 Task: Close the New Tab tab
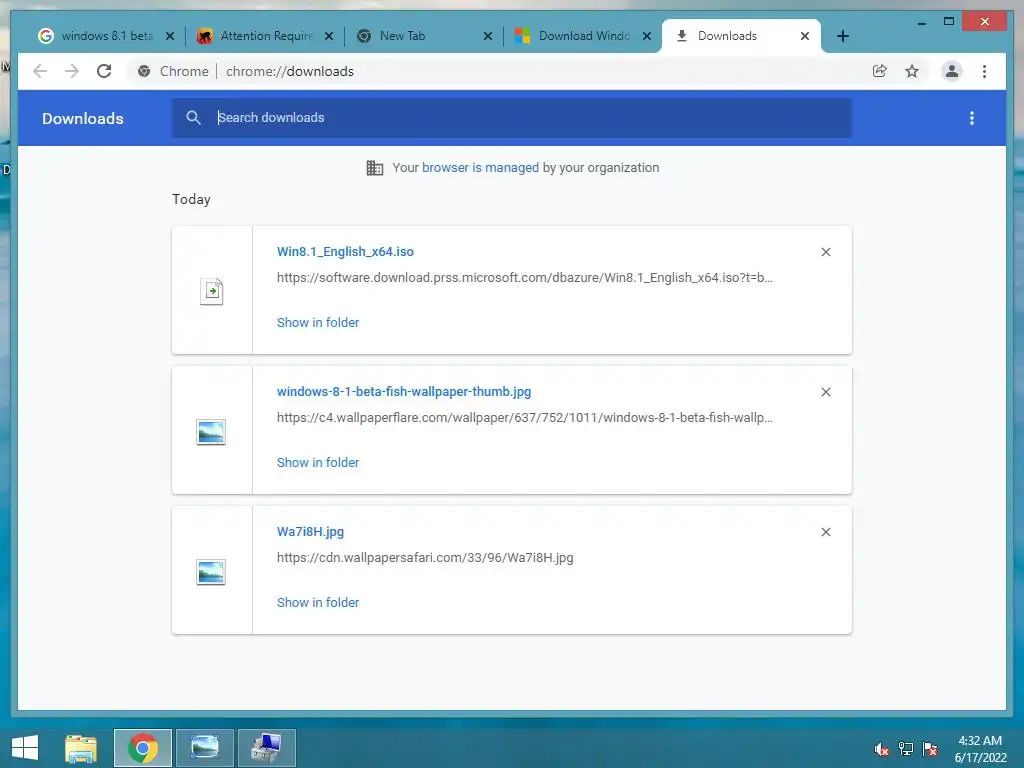(x=488, y=36)
